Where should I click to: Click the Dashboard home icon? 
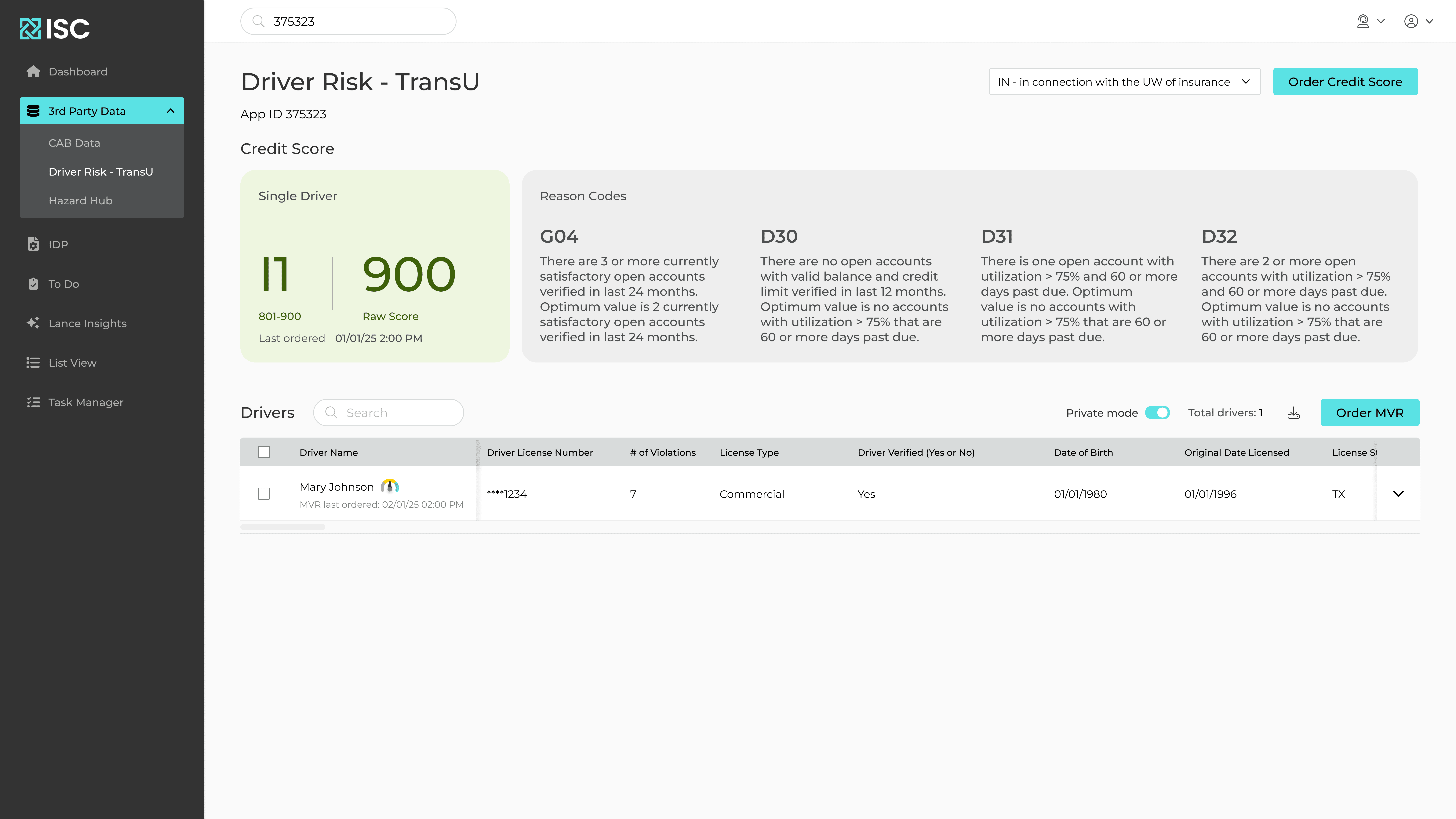(x=33, y=72)
